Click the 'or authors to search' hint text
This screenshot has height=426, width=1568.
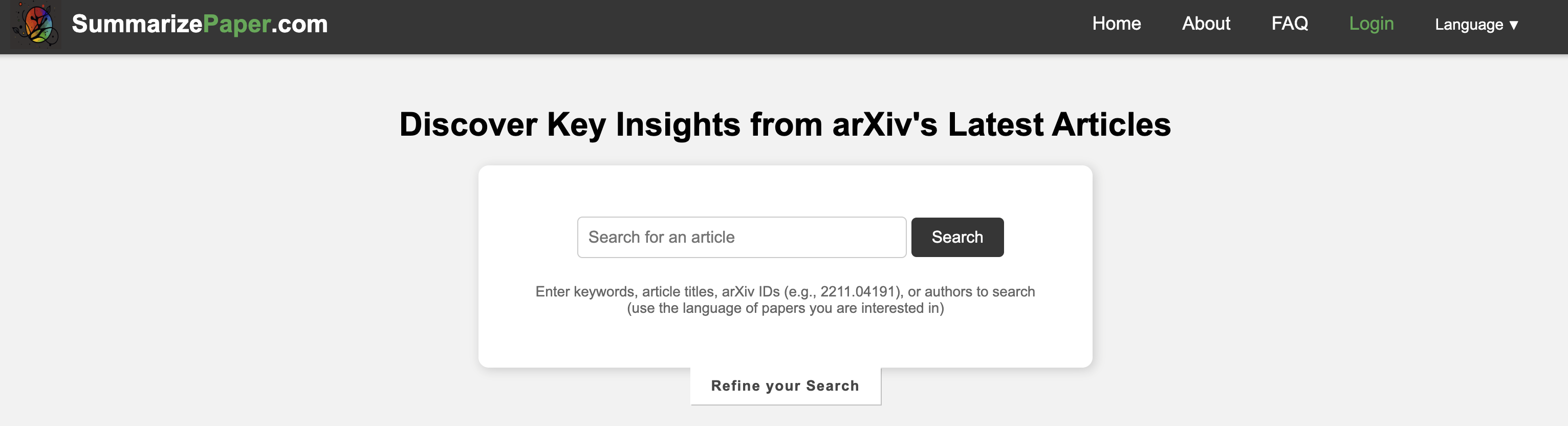click(971, 291)
